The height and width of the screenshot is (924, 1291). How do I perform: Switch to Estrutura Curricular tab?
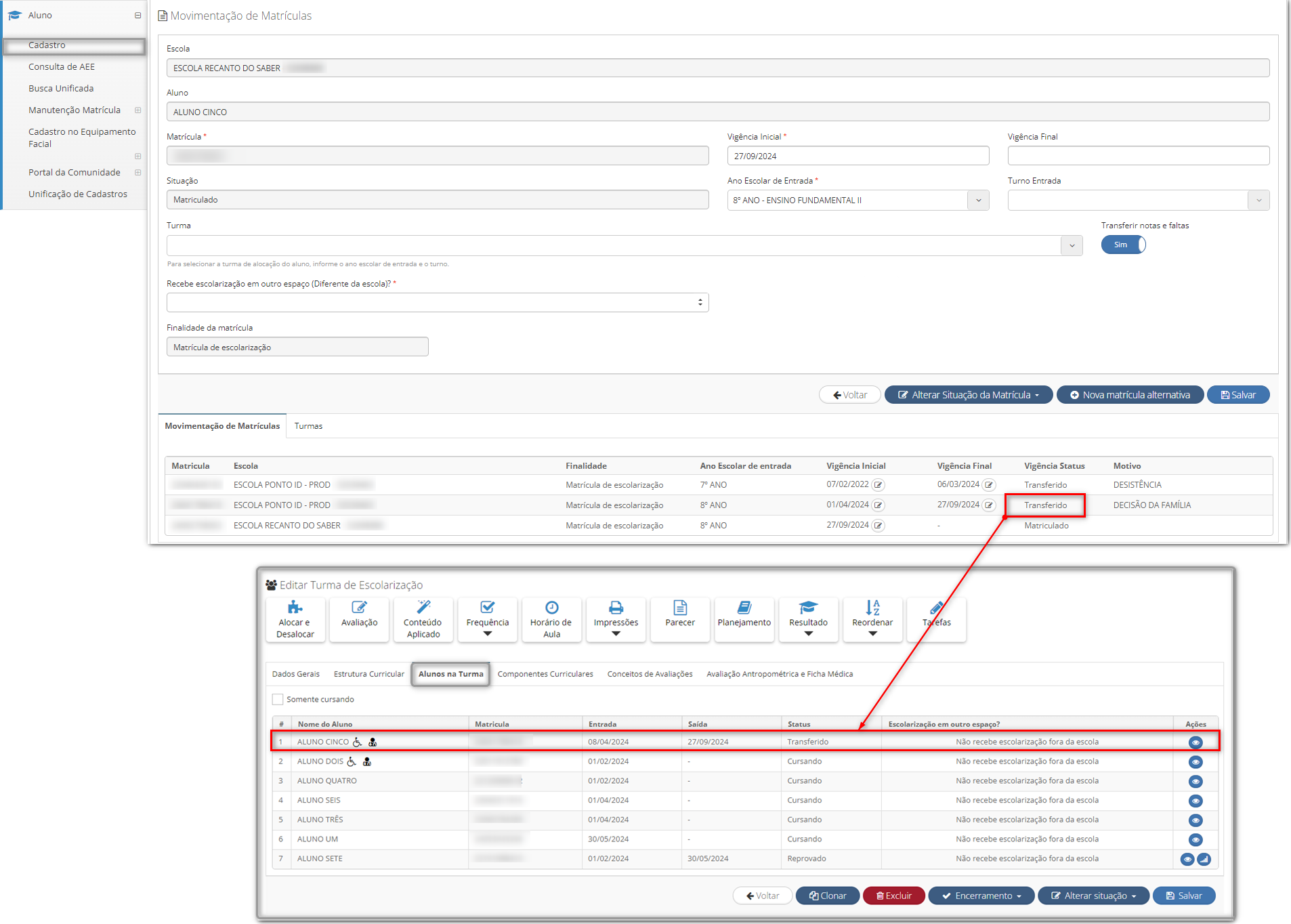[x=369, y=674]
